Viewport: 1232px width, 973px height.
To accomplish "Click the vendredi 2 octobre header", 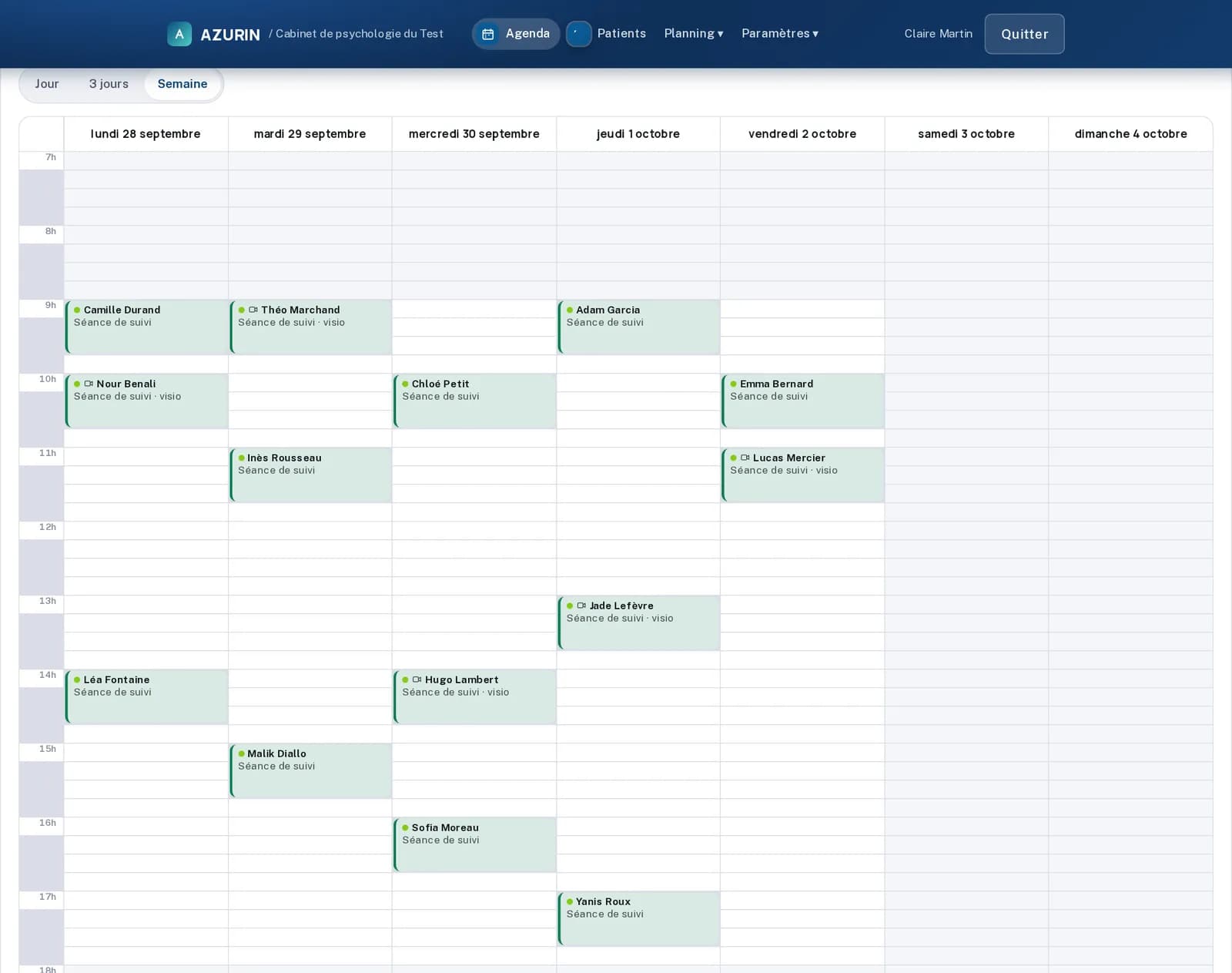I will [802, 134].
